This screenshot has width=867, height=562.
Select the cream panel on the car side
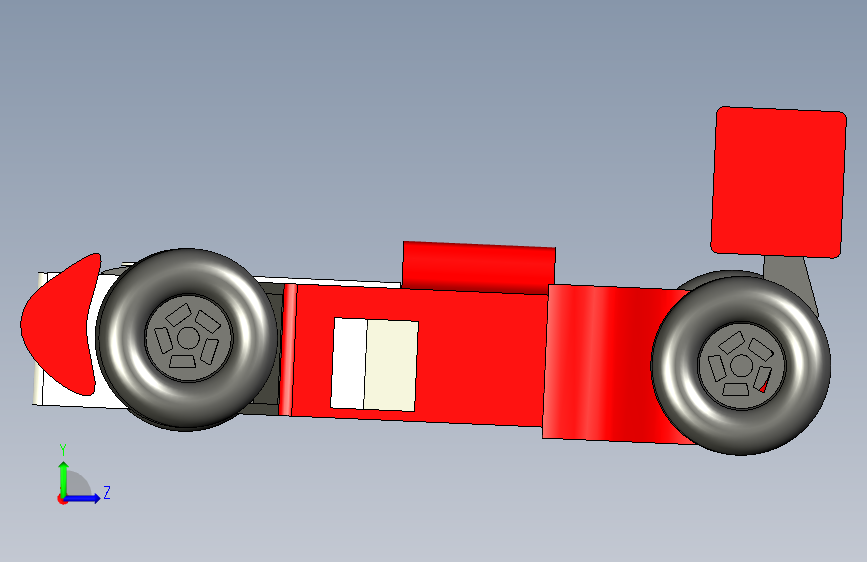pyautogui.click(x=390, y=366)
